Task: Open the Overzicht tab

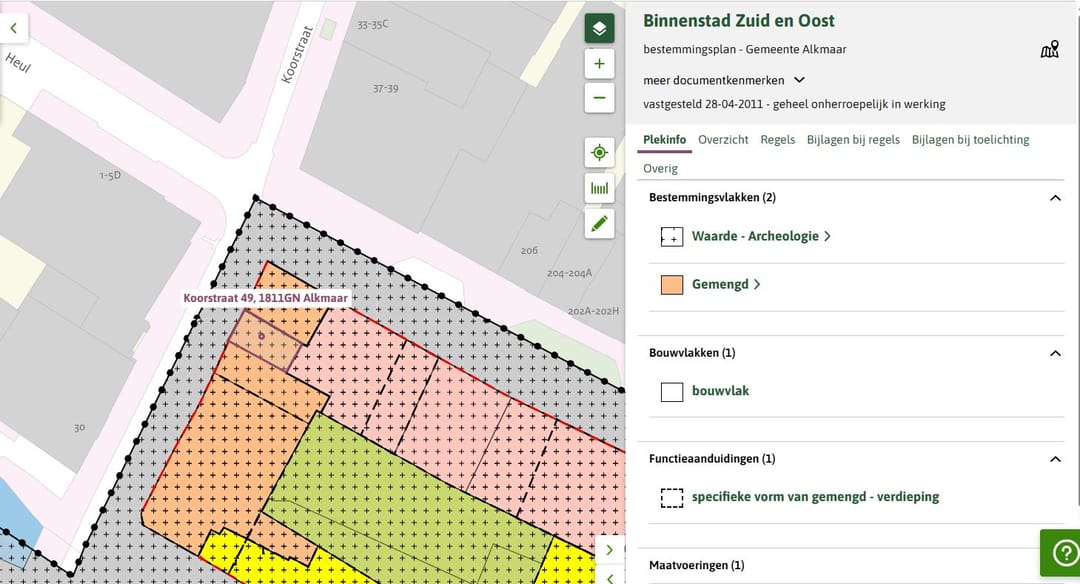Action: pos(723,140)
